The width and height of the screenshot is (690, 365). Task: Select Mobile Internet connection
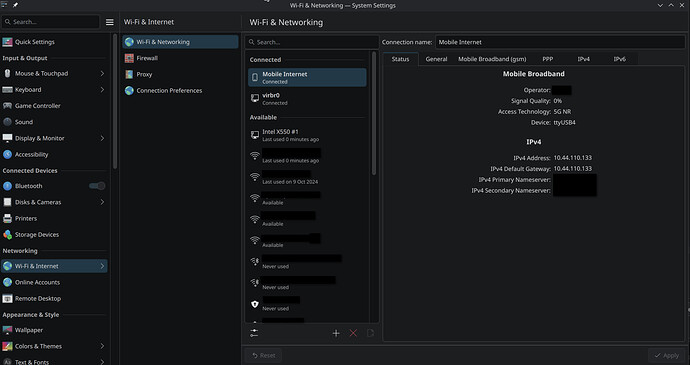click(x=307, y=77)
